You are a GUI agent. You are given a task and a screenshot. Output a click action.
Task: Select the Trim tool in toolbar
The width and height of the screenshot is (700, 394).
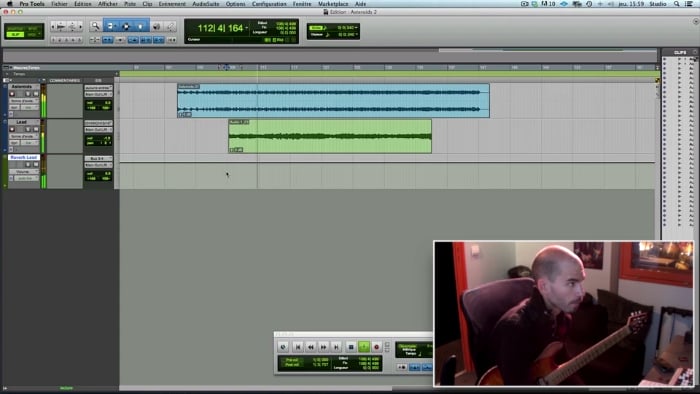point(111,27)
